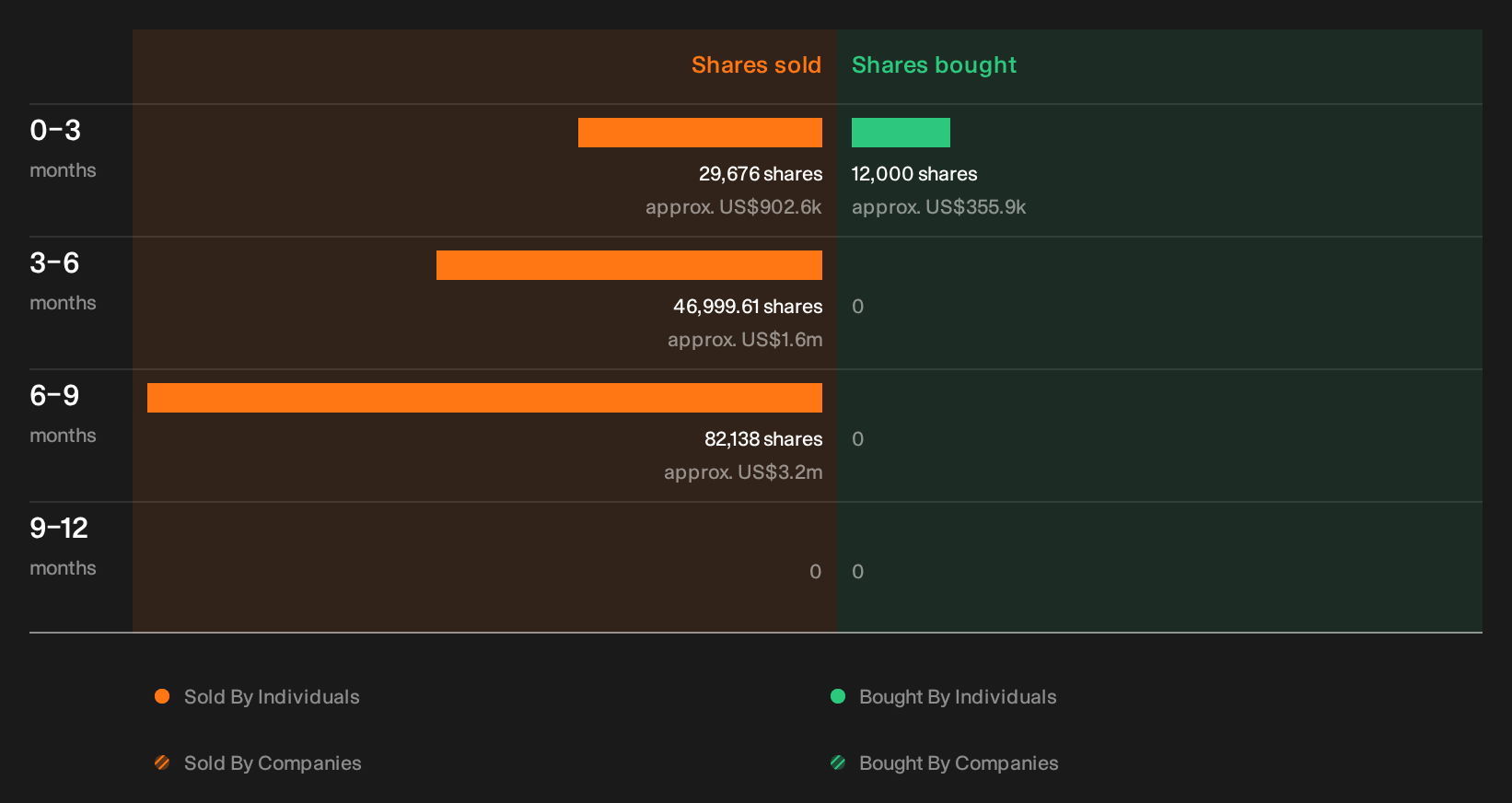1512x803 pixels.
Task: Click the 6-9 months bought zero value
Action: coord(857,439)
